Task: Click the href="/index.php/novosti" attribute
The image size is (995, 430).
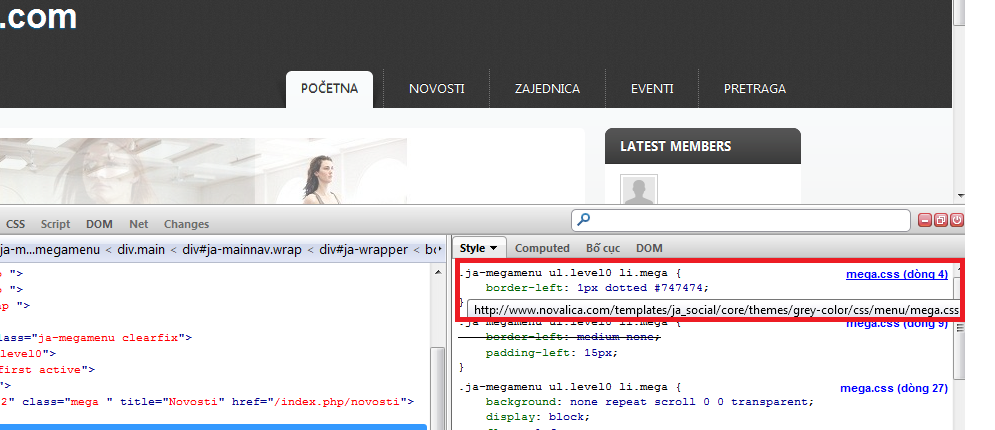Action: (317, 401)
